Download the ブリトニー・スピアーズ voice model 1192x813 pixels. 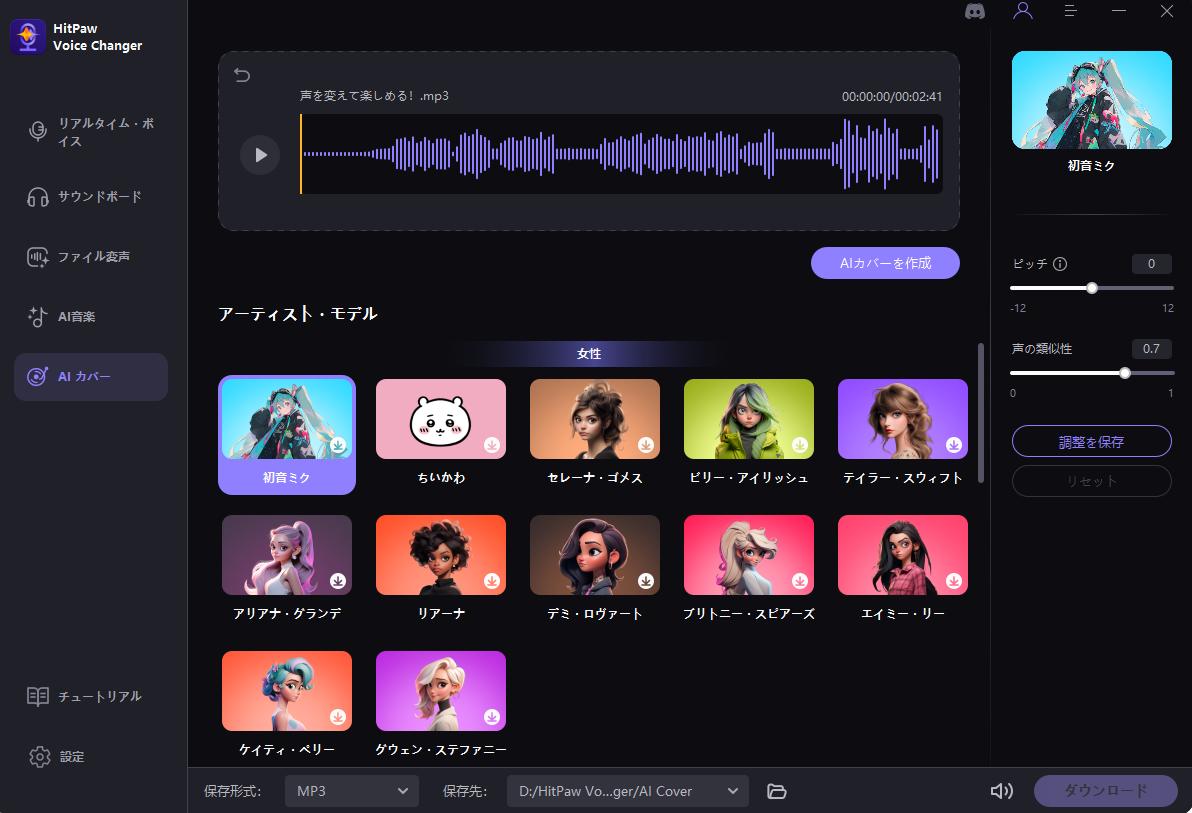(800, 581)
